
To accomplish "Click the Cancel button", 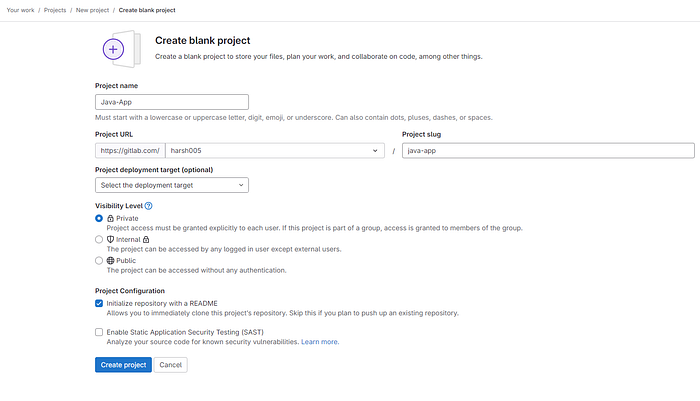I will pyautogui.click(x=171, y=365).
